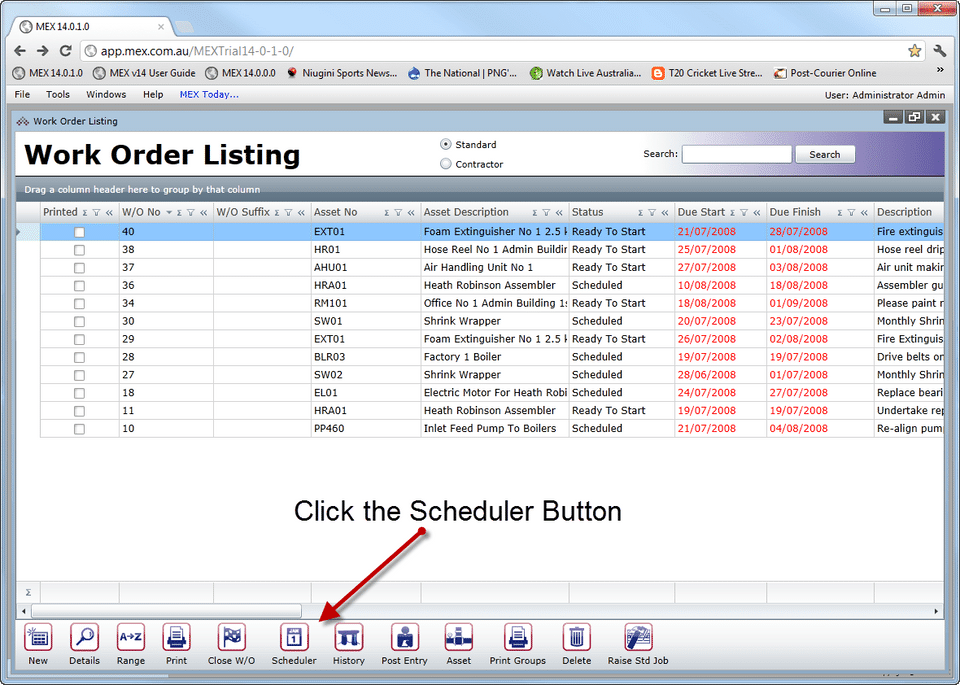Collapse the Status column chevron
This screenshot has height=685, width=960.
[665, 212]
